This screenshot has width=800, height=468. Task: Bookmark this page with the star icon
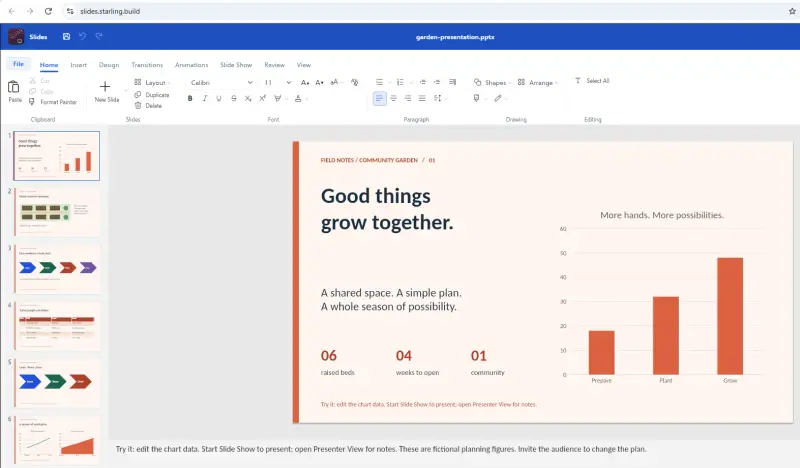(792, 11)
